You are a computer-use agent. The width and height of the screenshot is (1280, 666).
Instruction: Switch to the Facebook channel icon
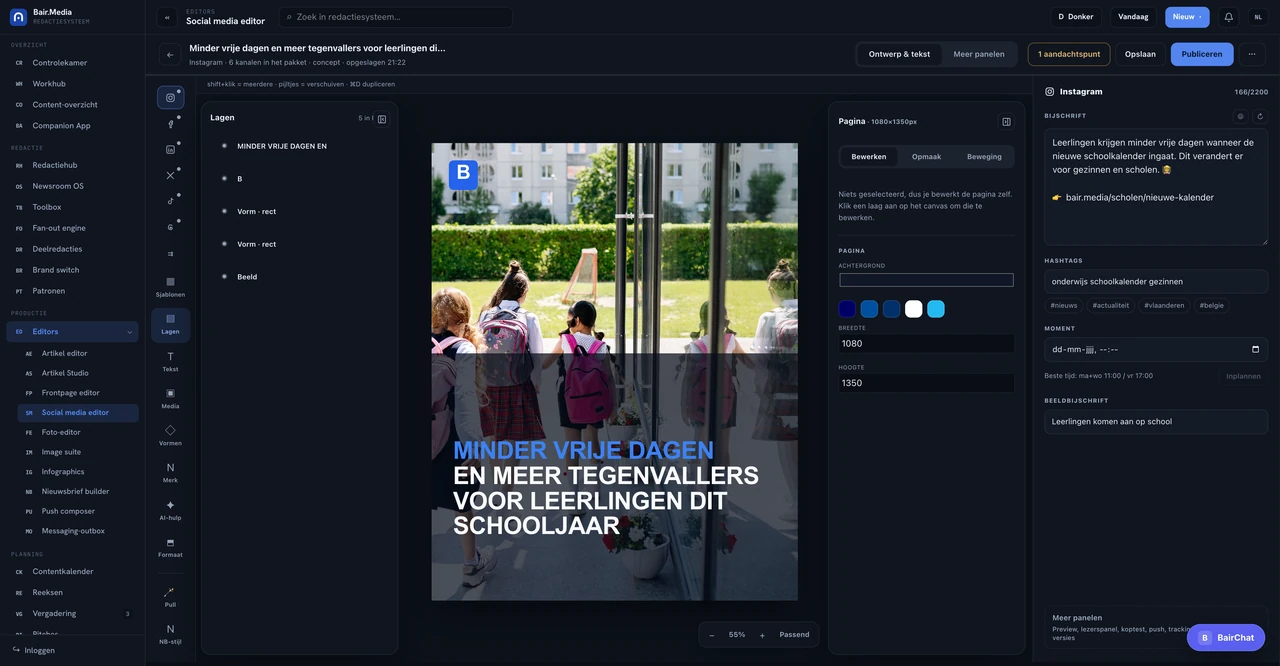(170, 123)
